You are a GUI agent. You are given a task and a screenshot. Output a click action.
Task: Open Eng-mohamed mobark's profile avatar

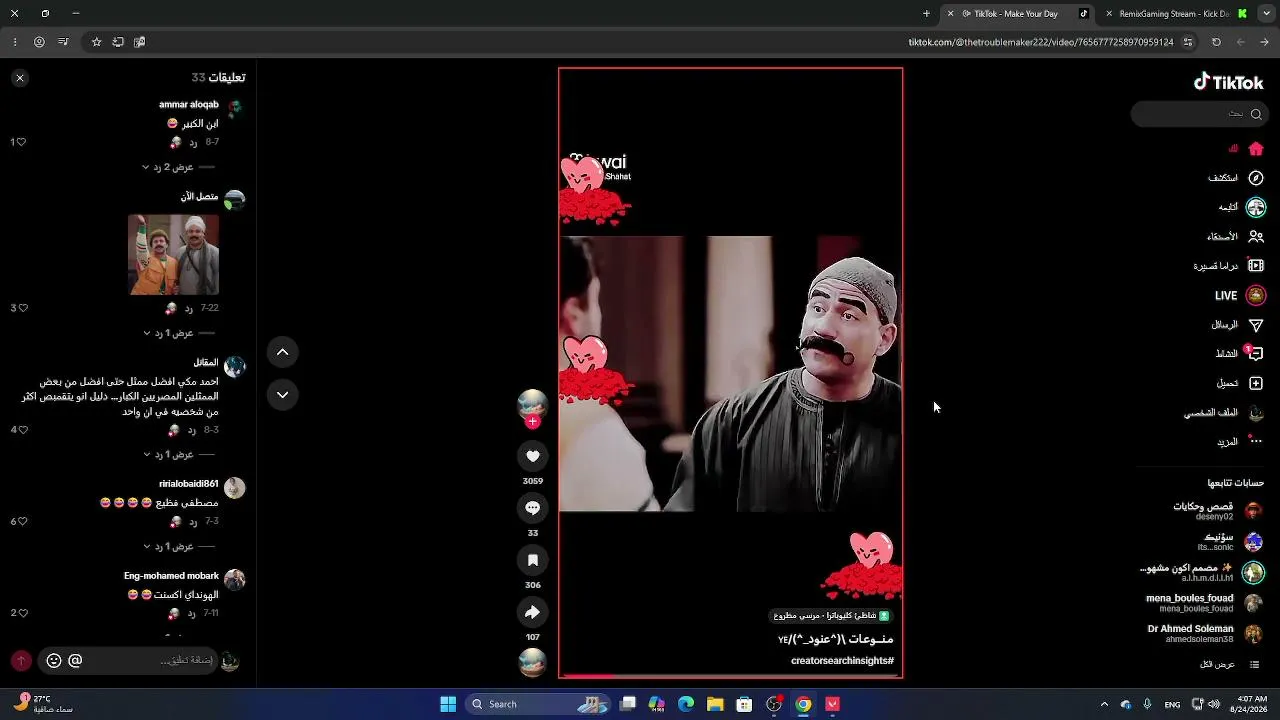(x=235, y=580)
